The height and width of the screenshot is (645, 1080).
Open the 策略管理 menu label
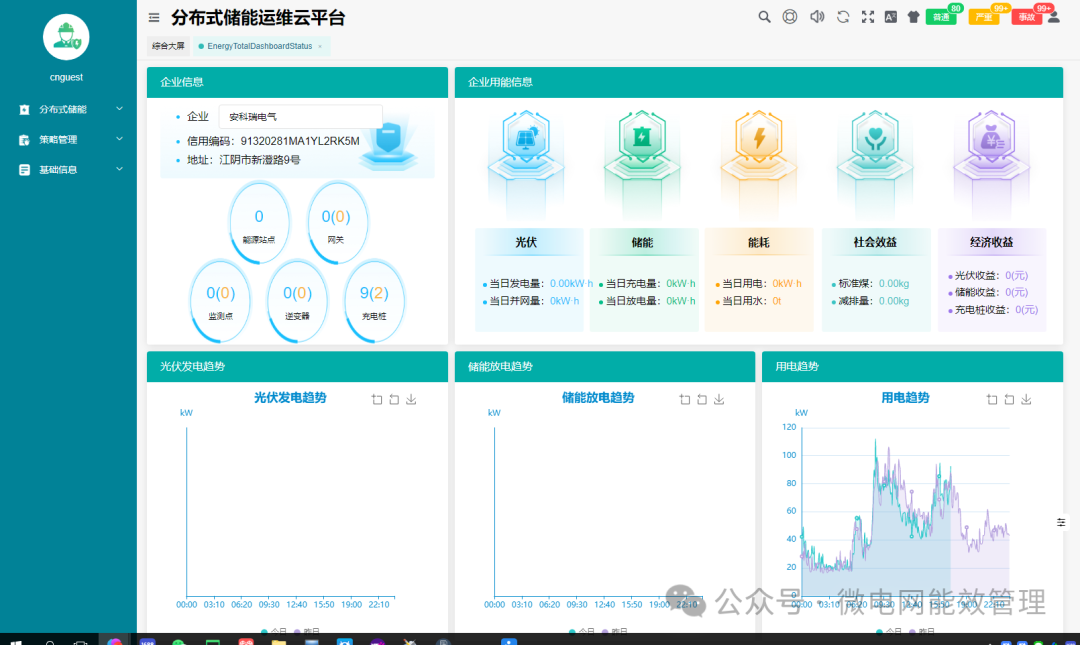tap(58, 140)
